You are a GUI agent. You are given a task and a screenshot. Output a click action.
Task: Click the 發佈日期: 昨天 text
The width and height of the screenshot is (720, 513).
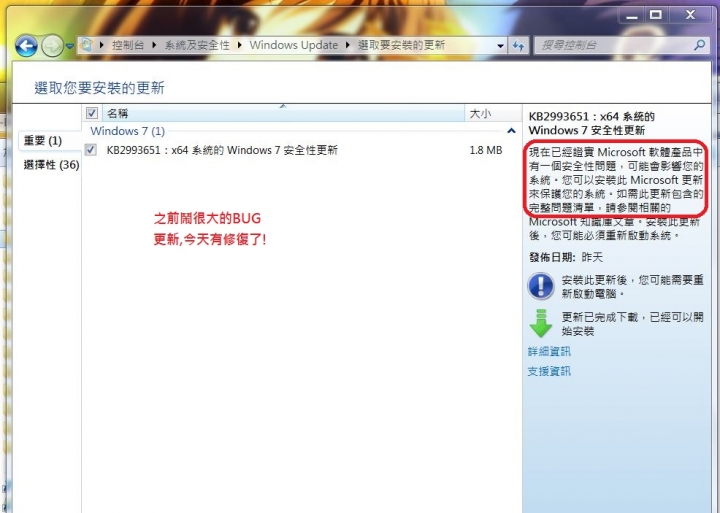(x=566, y=257)
